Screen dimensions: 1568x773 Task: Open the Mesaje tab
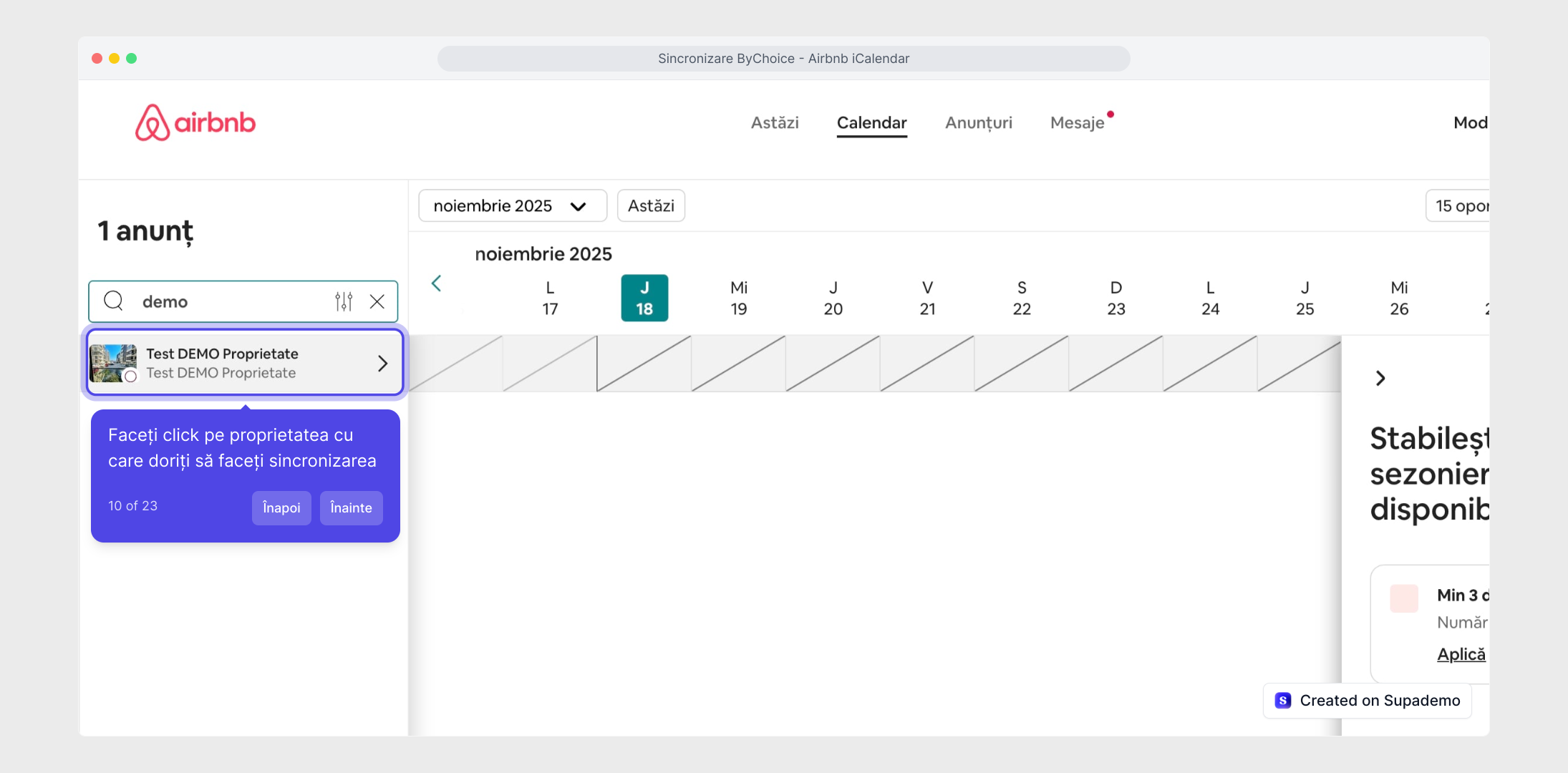tap(1077, 123)
